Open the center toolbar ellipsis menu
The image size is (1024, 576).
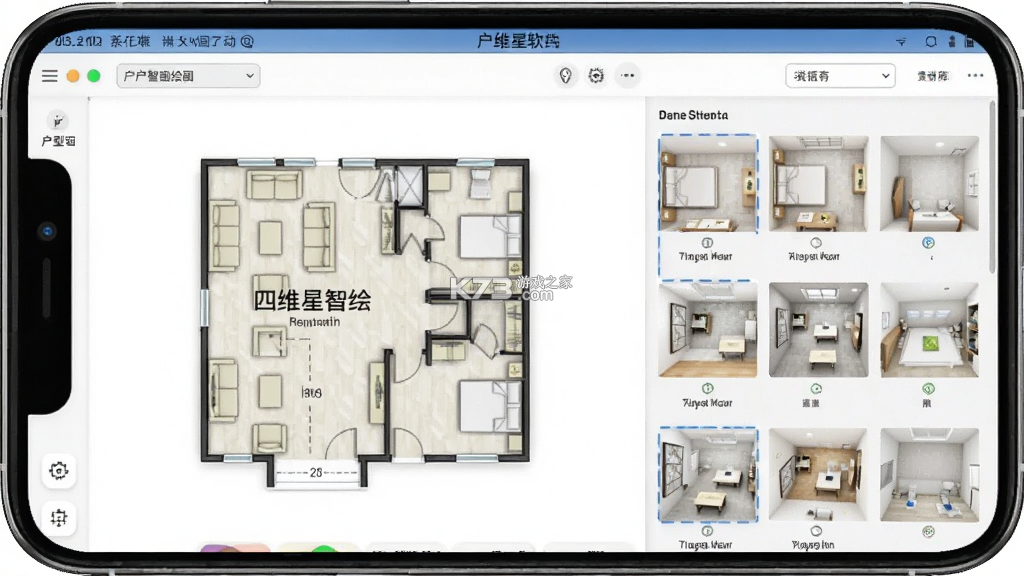(628, 76)
